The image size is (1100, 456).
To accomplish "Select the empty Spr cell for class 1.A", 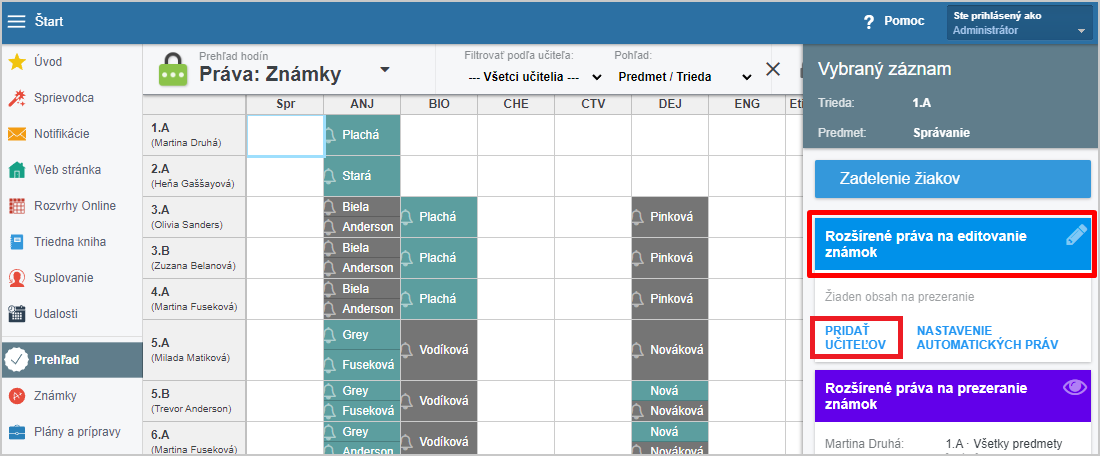I will pos(285,136).
